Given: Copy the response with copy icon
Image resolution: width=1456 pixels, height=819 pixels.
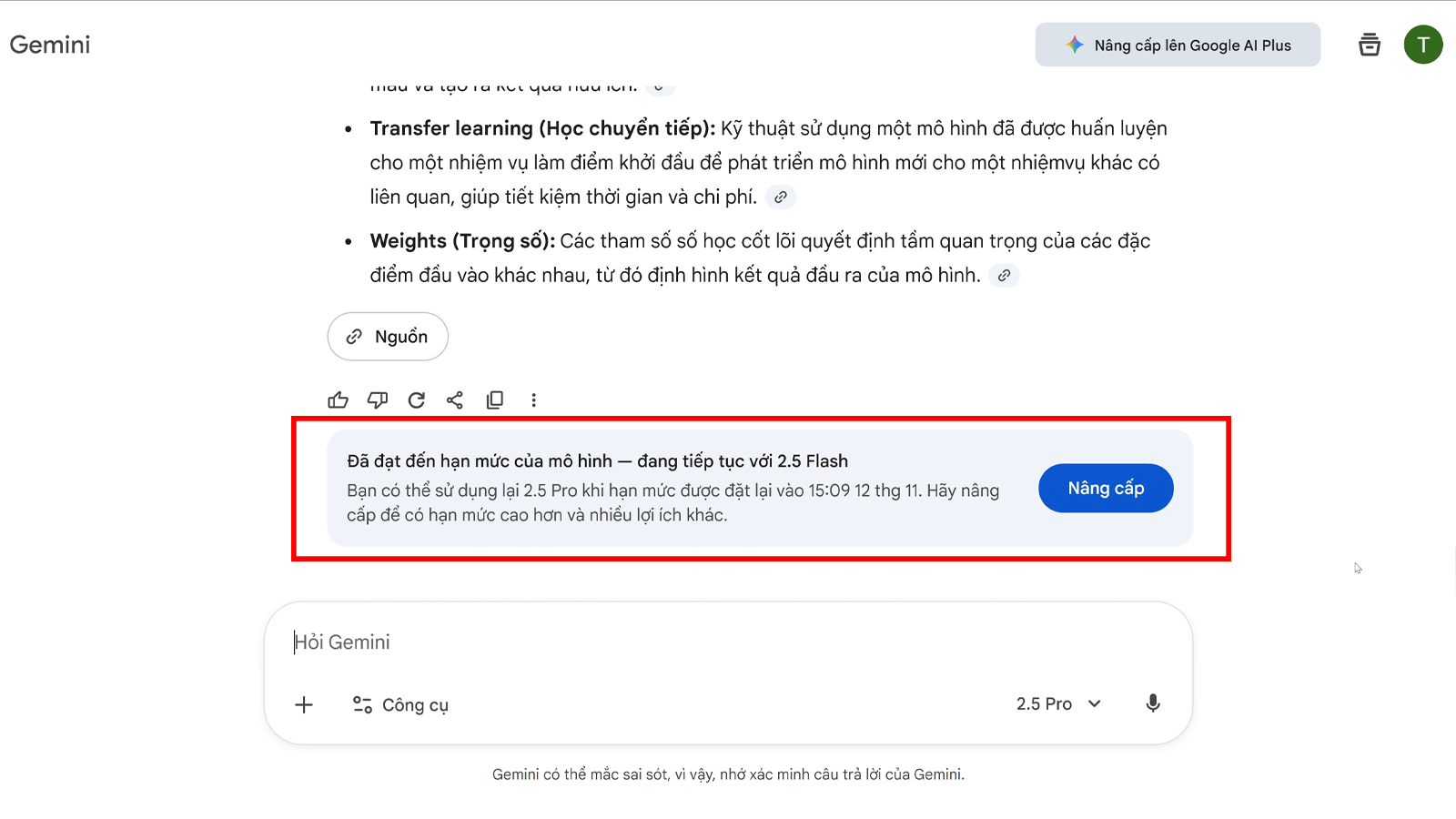Looking at the screenshot, I should tap(495, 400).
